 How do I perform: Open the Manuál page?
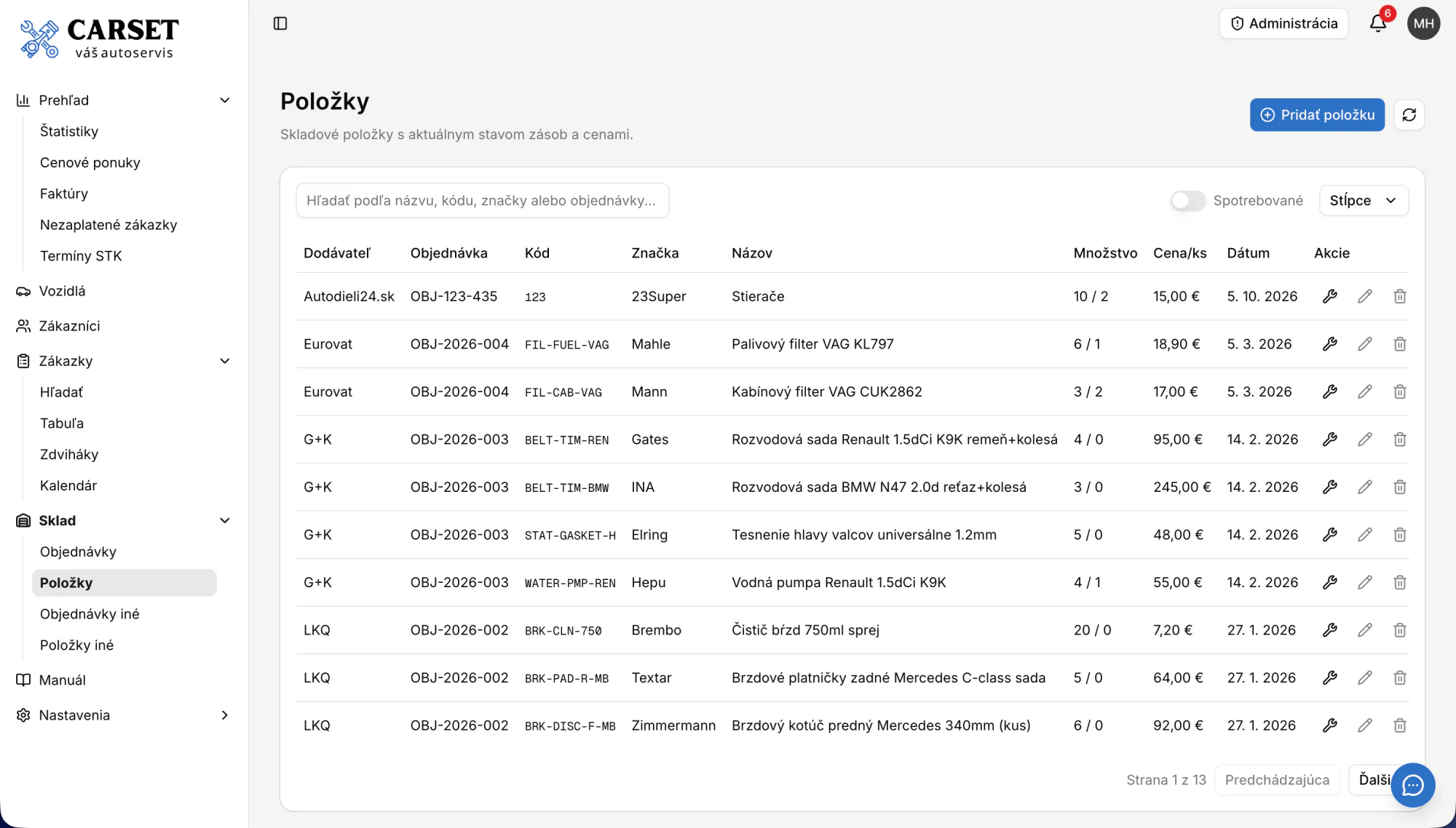[x=62, y=680]
